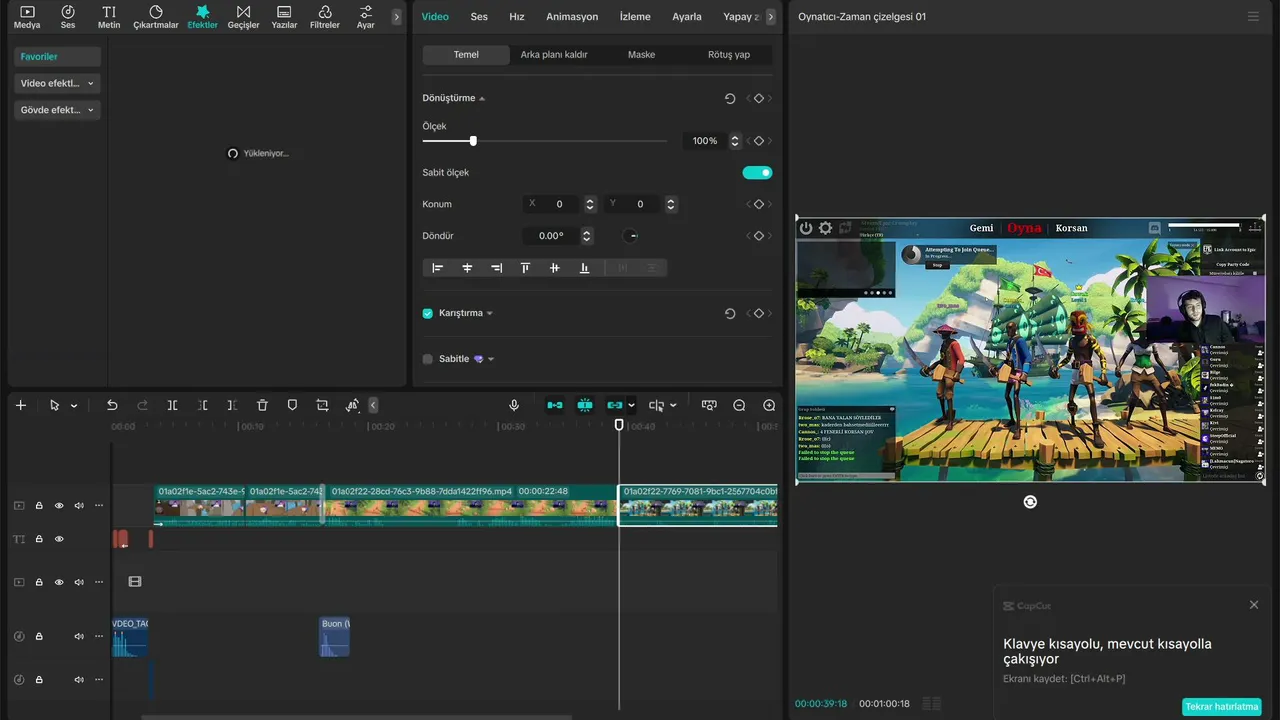Delete the selected clip with trash icon
The height and width of the screenshot is (720, 1280).
coord(262,405)
